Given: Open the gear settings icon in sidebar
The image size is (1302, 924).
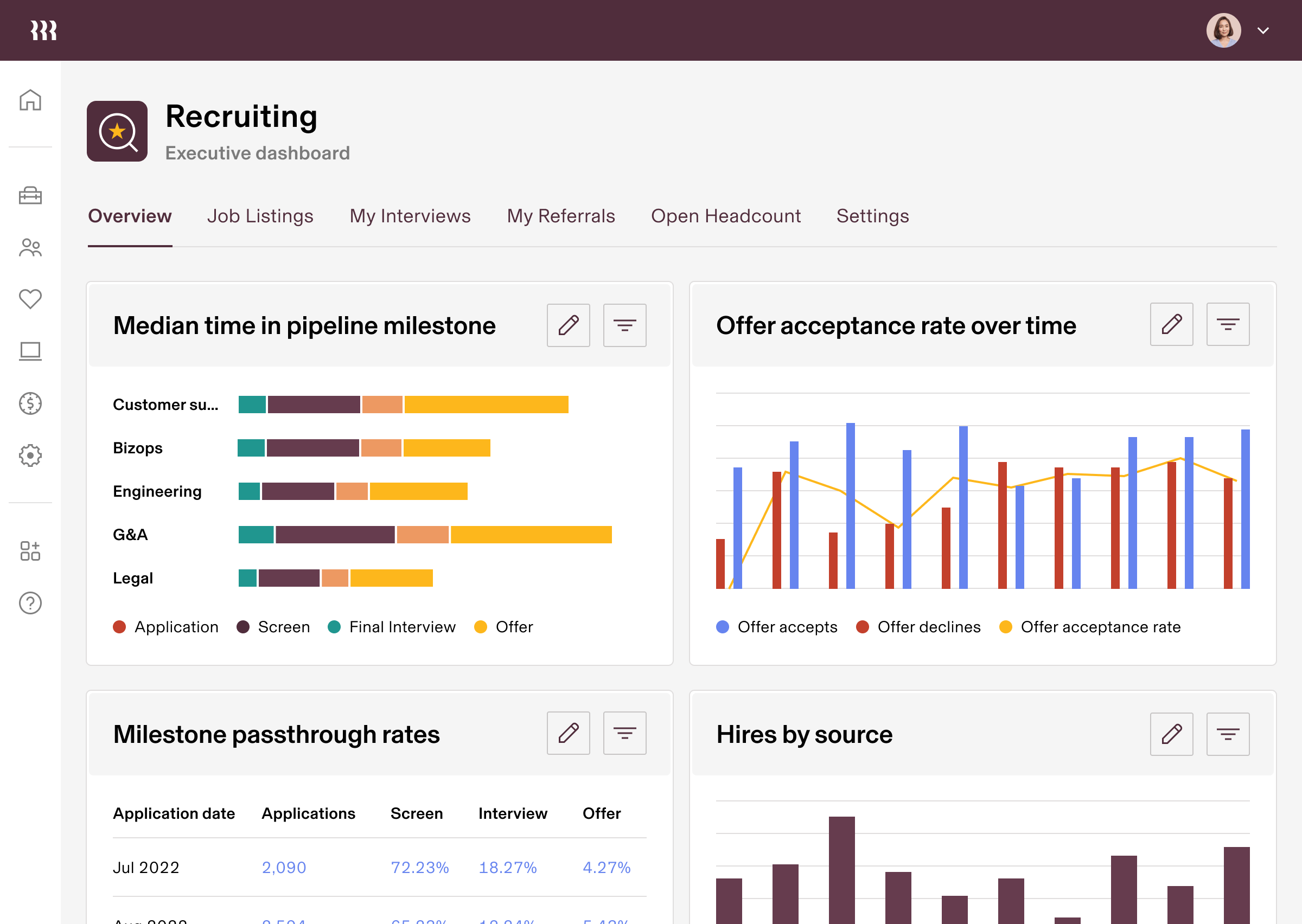Looking at the screenshot, I should tap(30, 455).
